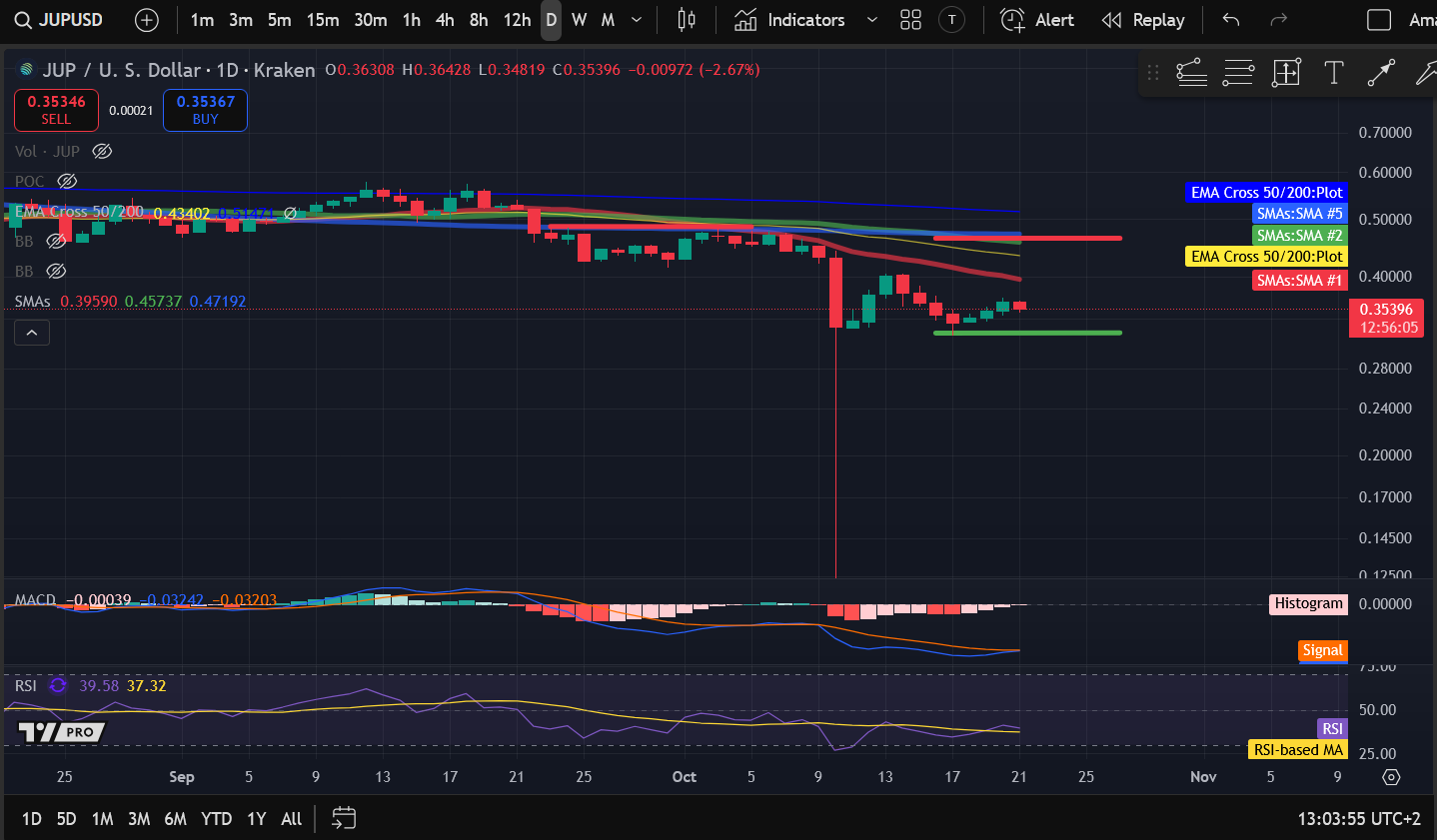
Task: Unhide the first BB indicator
Action: (57, 242)
